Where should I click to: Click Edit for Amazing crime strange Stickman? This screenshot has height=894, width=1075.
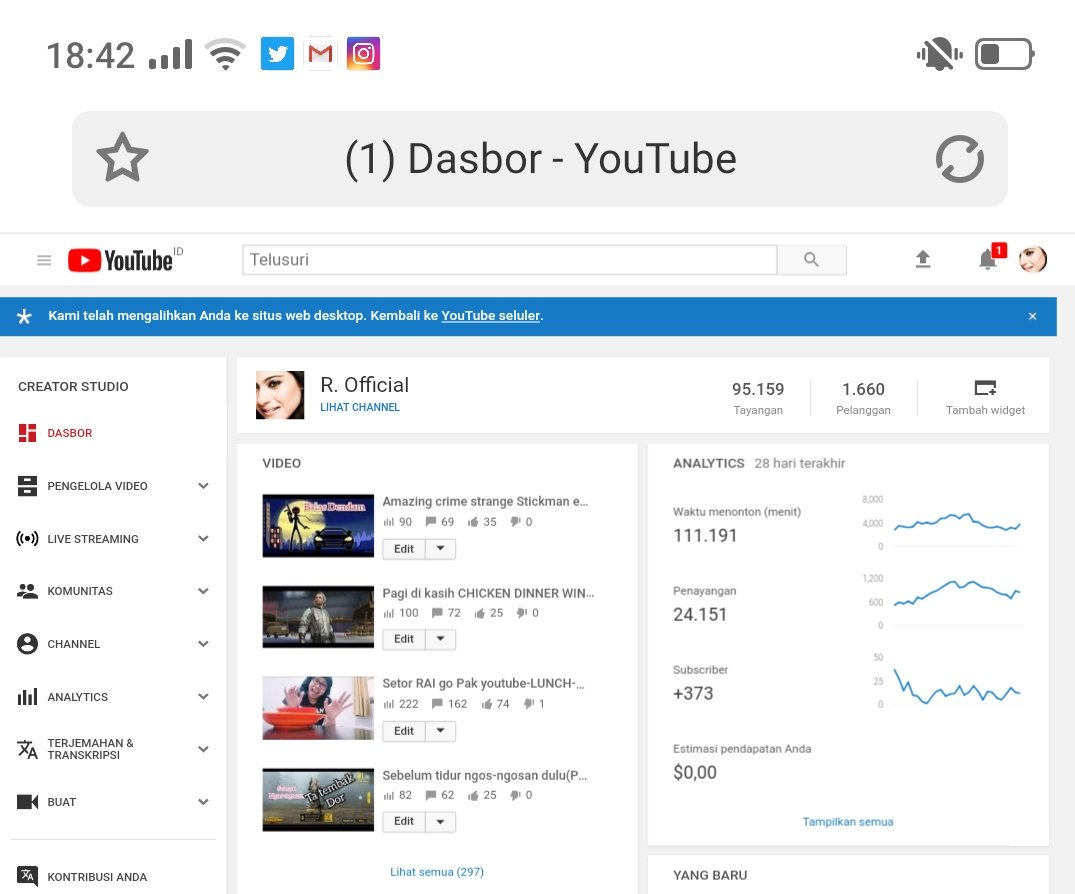point(404,549)
